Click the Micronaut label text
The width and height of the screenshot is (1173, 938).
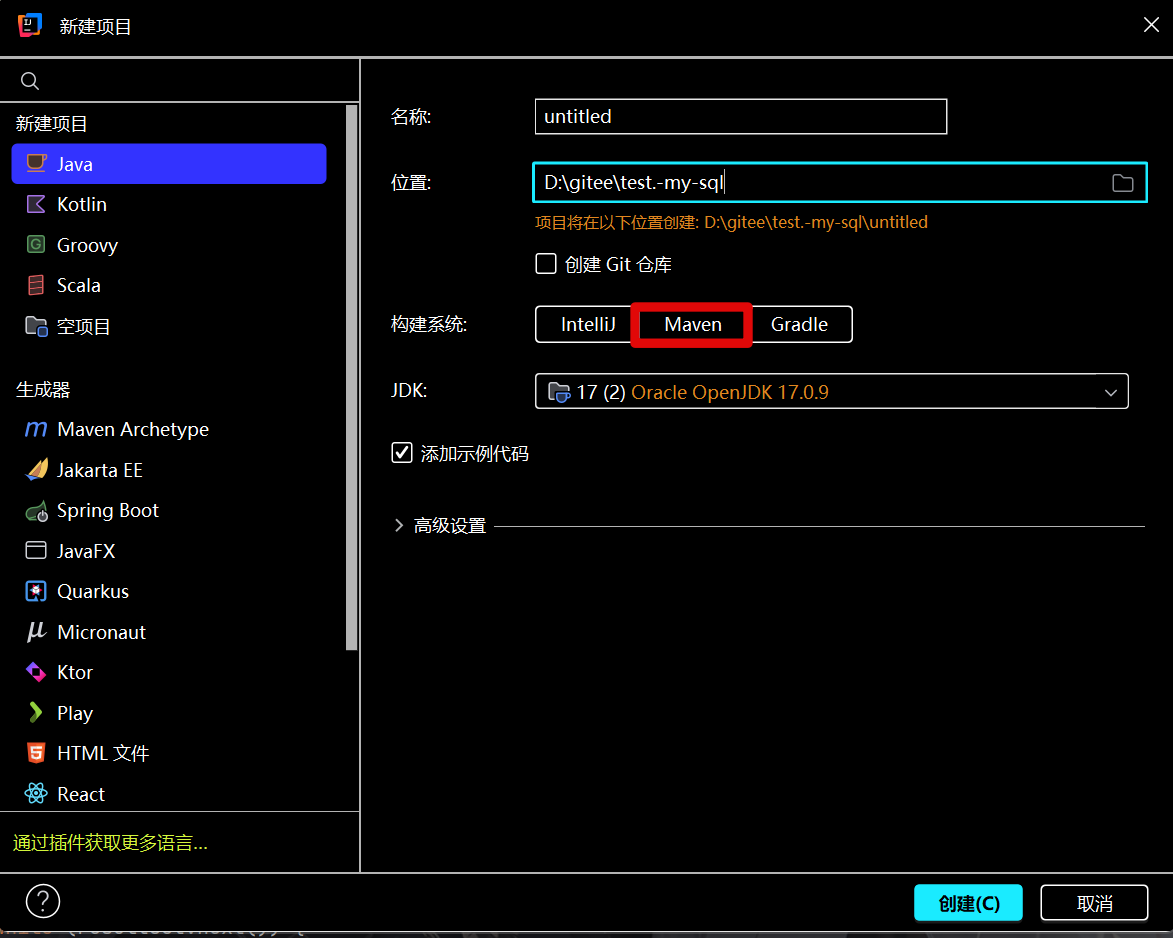pyautogui.click(x=101, y=632)
